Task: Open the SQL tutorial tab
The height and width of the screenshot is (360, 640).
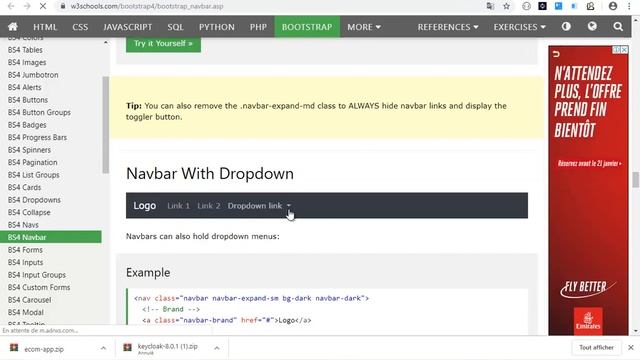Action: pyautogui.click(x=175, y=27)
